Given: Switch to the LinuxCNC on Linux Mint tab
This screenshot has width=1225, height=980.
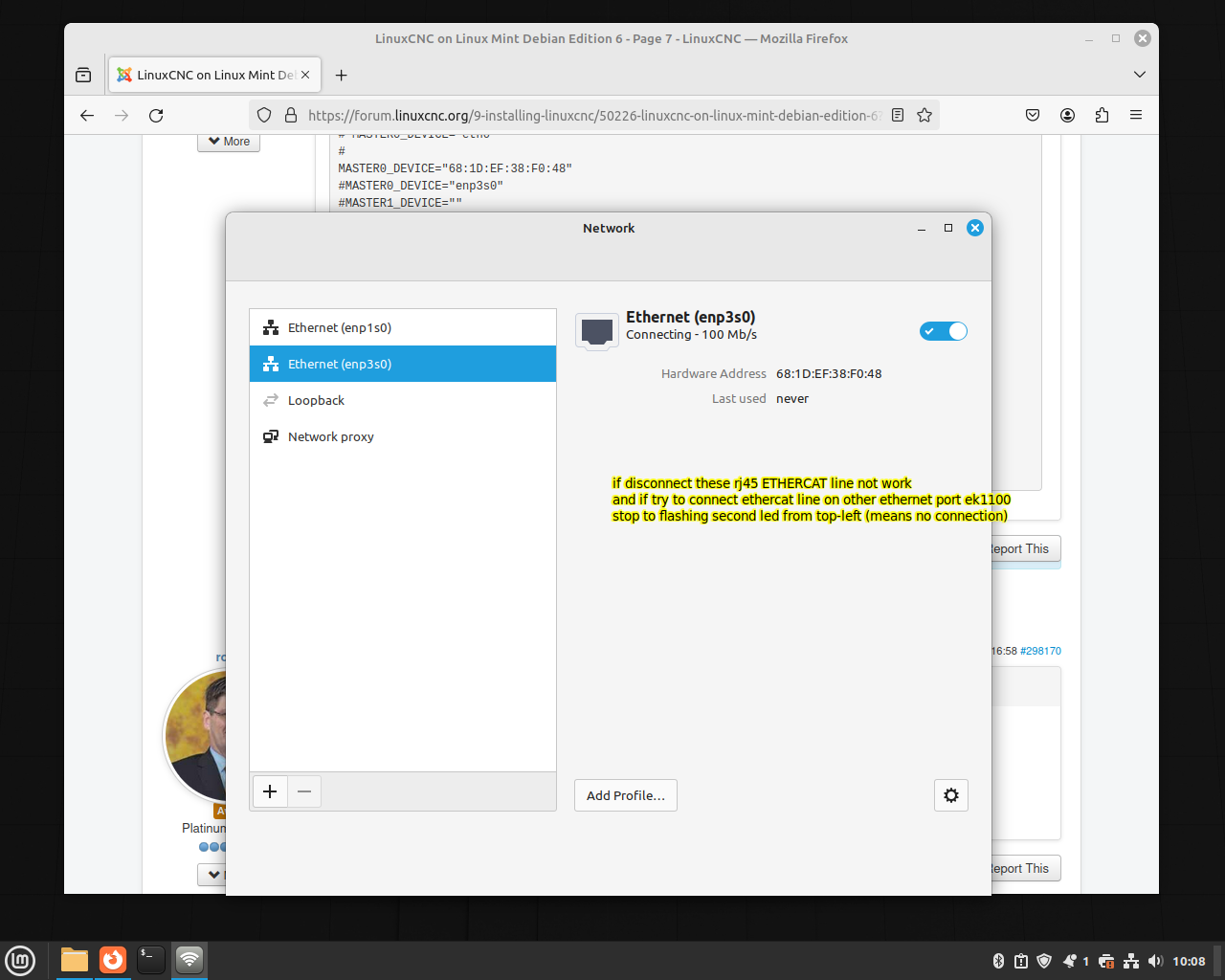Looking at the screenshot, I should [215, 75].
